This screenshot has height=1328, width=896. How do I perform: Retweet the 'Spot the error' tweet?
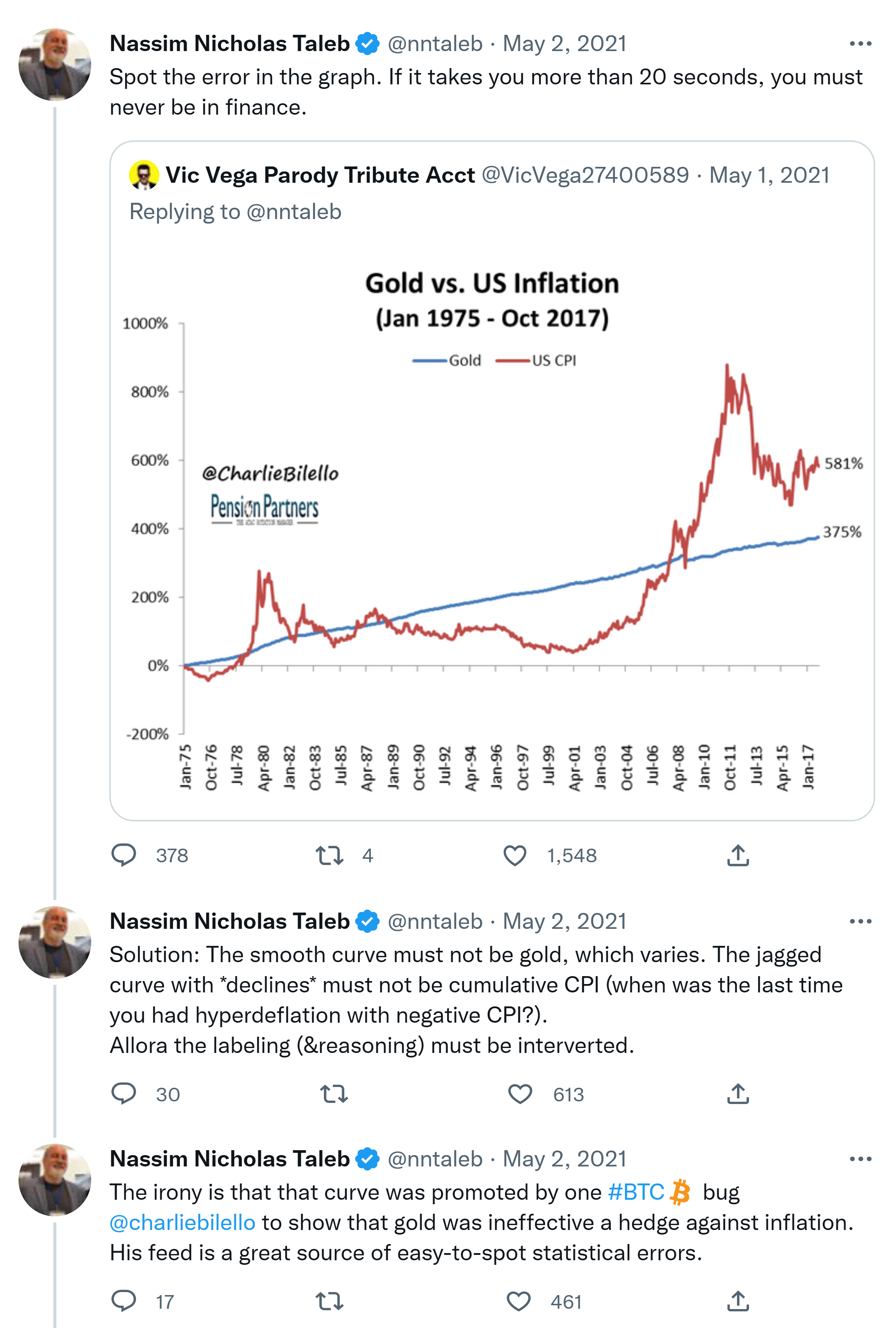point(330,855)
